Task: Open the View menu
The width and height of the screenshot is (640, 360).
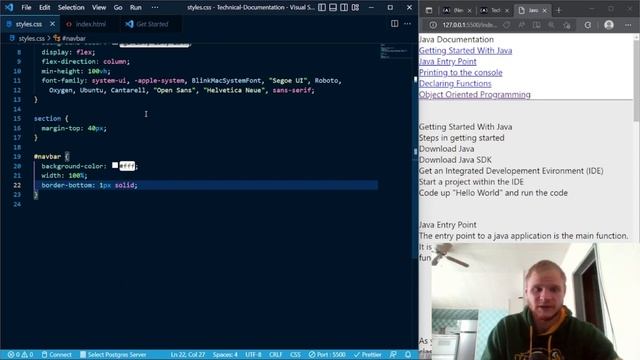Action: [x=99, y=7]
